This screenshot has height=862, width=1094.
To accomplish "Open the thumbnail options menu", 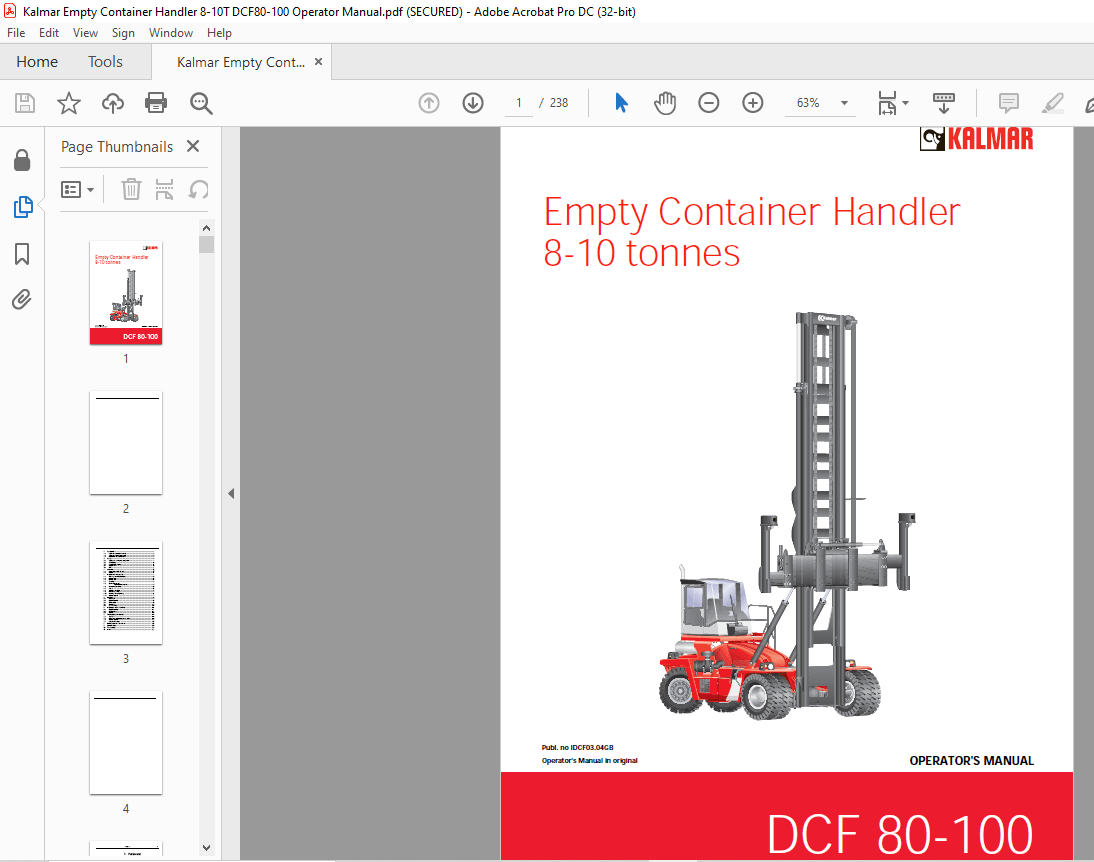I will [x=78, y=189].
